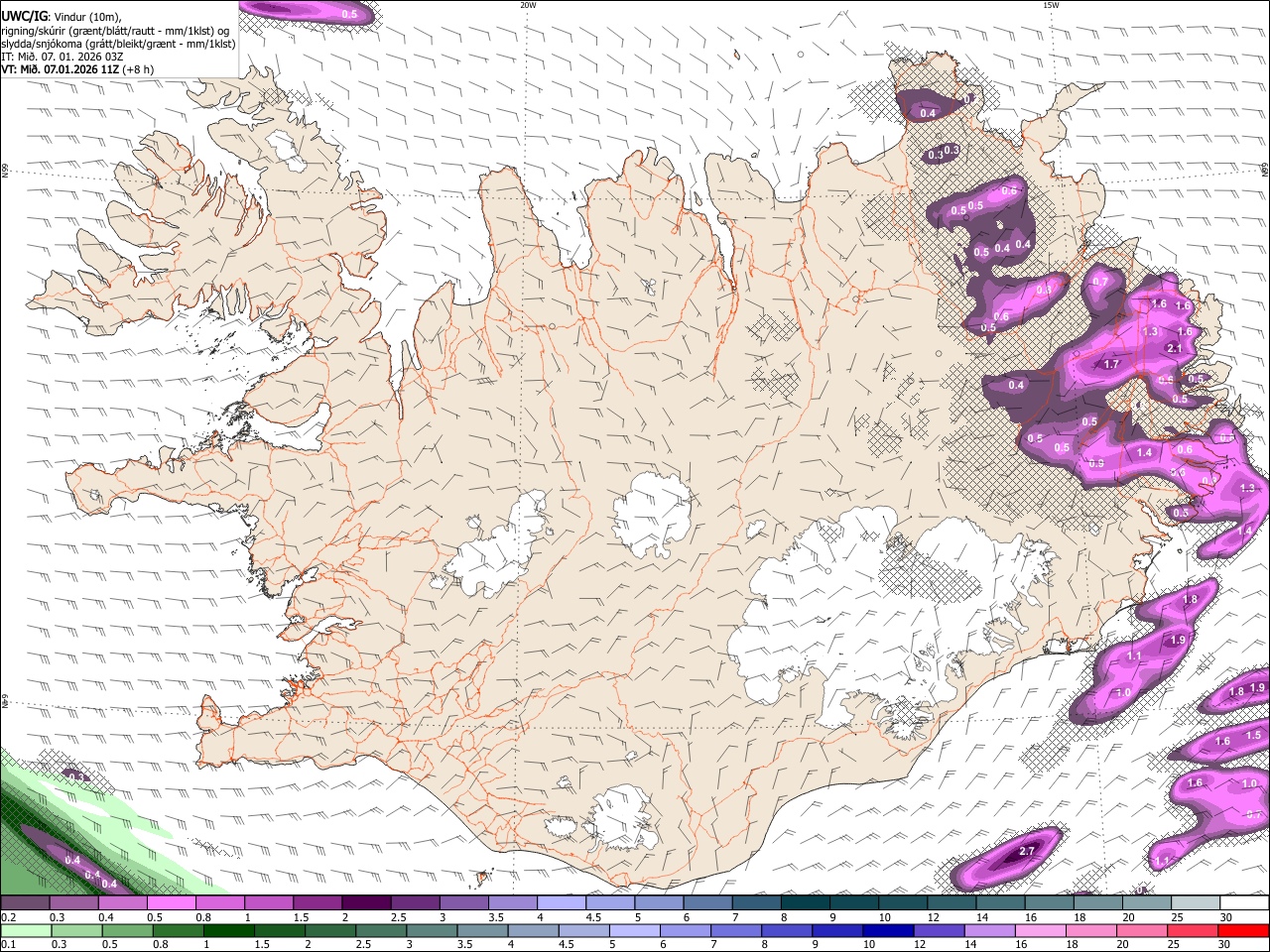Click the bright red rain swatch at 30
The width and height of the screenshot is (1270, 952).
[x=1244, y=930]
